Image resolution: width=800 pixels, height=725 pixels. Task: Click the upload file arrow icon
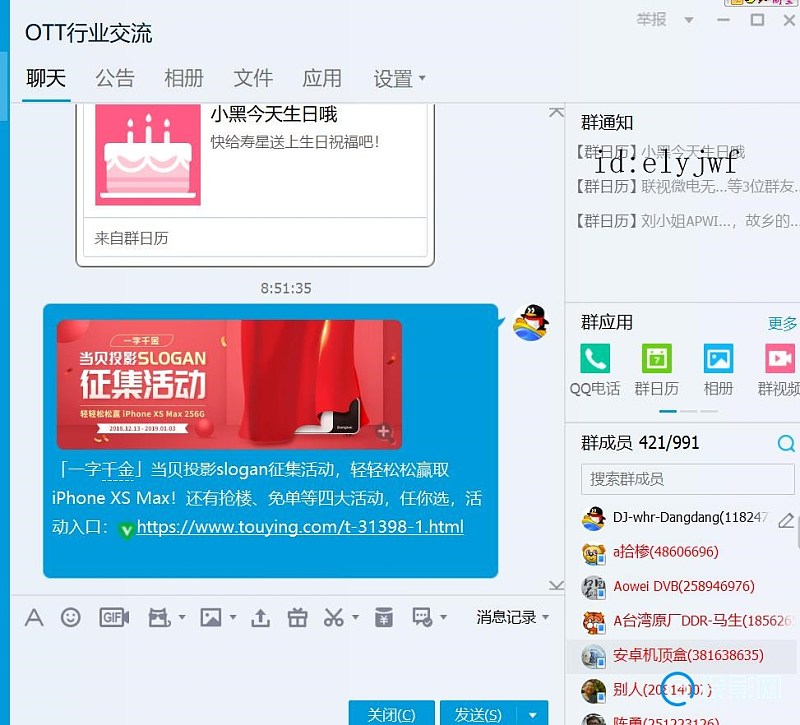[x=260, y=617]
